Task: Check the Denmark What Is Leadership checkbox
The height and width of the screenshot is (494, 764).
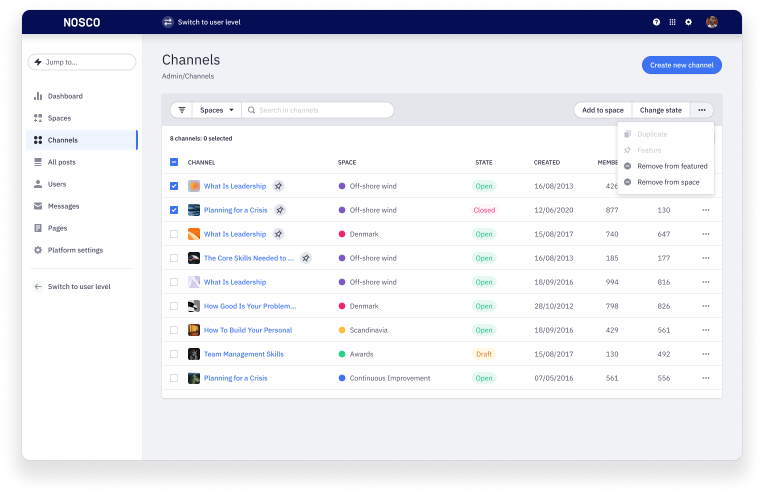Action: [x=174, y=234]
